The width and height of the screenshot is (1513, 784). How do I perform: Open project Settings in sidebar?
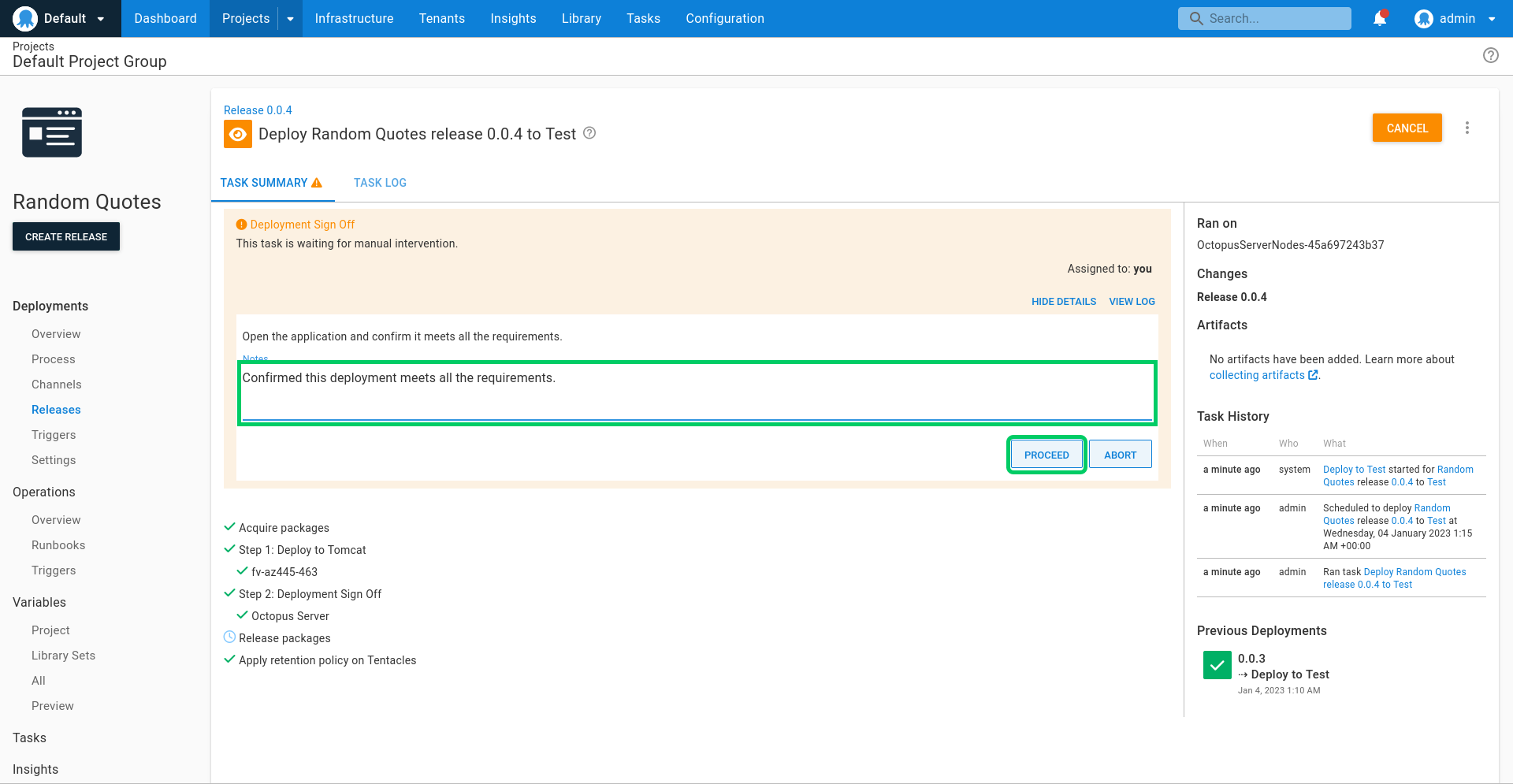tap(54, 460)
